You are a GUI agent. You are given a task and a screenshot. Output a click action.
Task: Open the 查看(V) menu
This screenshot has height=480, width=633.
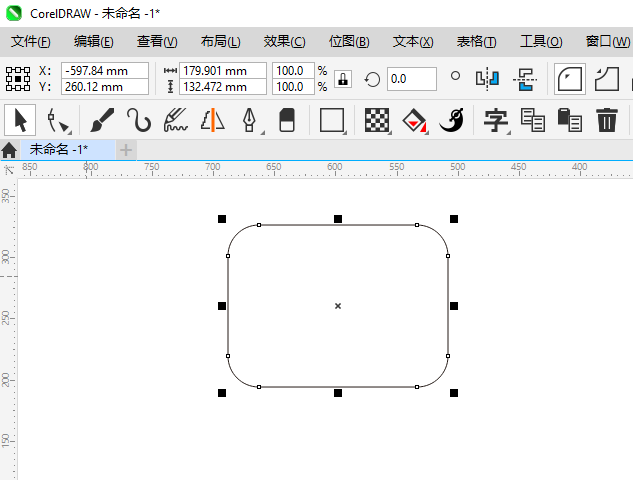pos(157,42)
